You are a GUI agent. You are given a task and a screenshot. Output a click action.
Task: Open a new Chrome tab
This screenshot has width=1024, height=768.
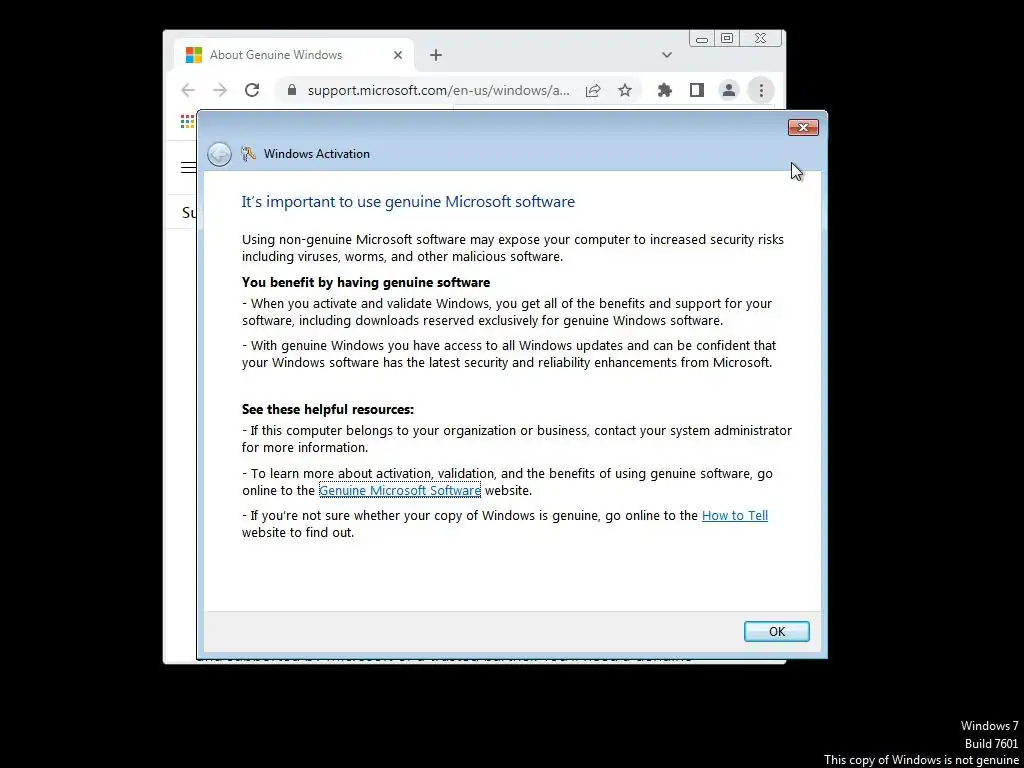[x=436, y=56]
